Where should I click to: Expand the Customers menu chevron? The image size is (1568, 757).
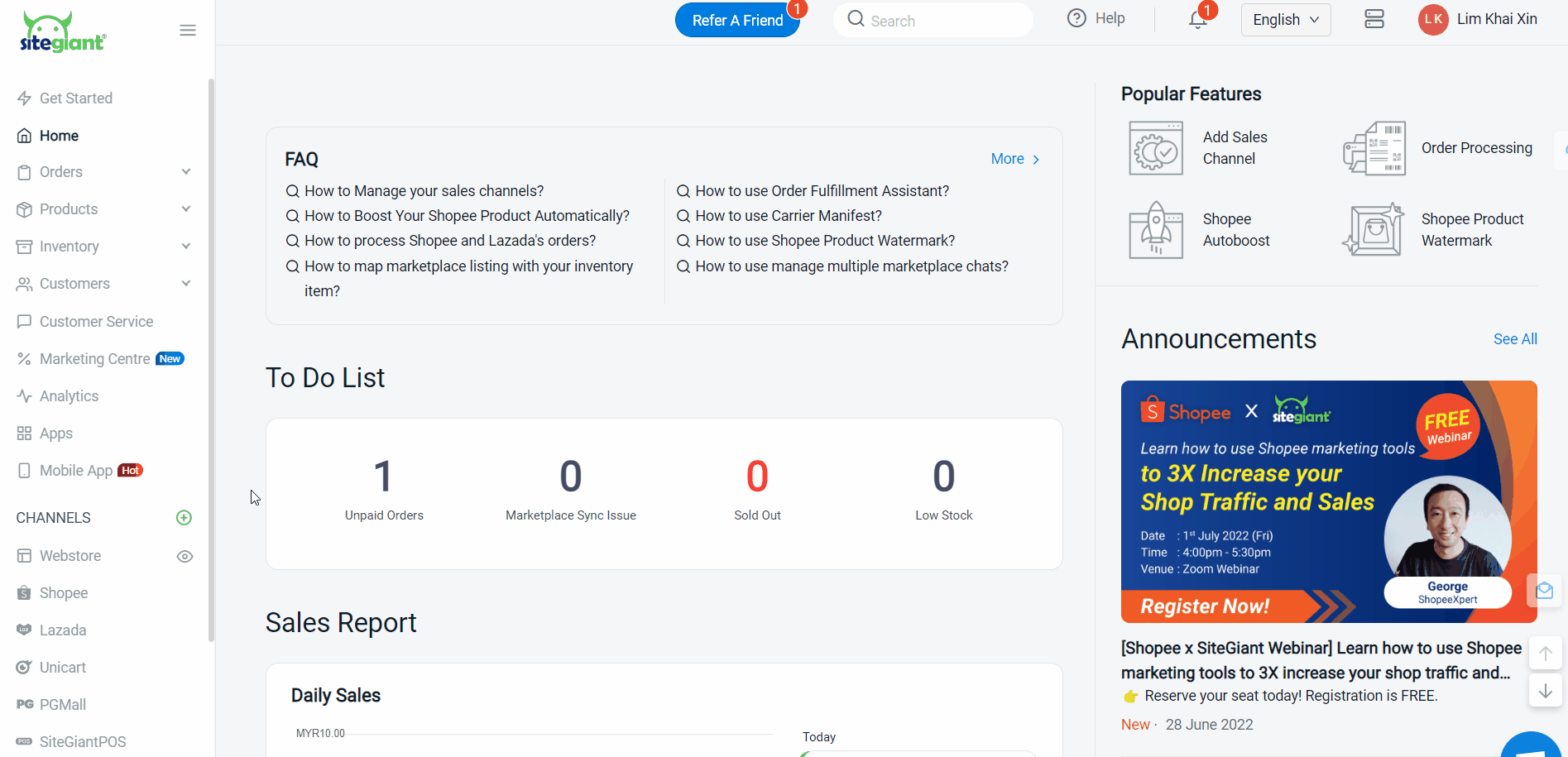point(186,284)
